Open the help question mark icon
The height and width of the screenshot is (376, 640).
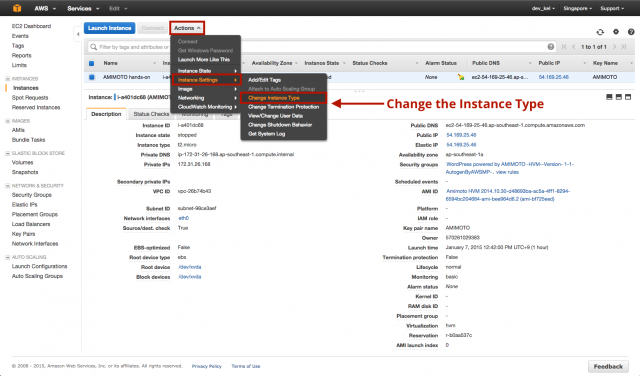tap(631, 31)
